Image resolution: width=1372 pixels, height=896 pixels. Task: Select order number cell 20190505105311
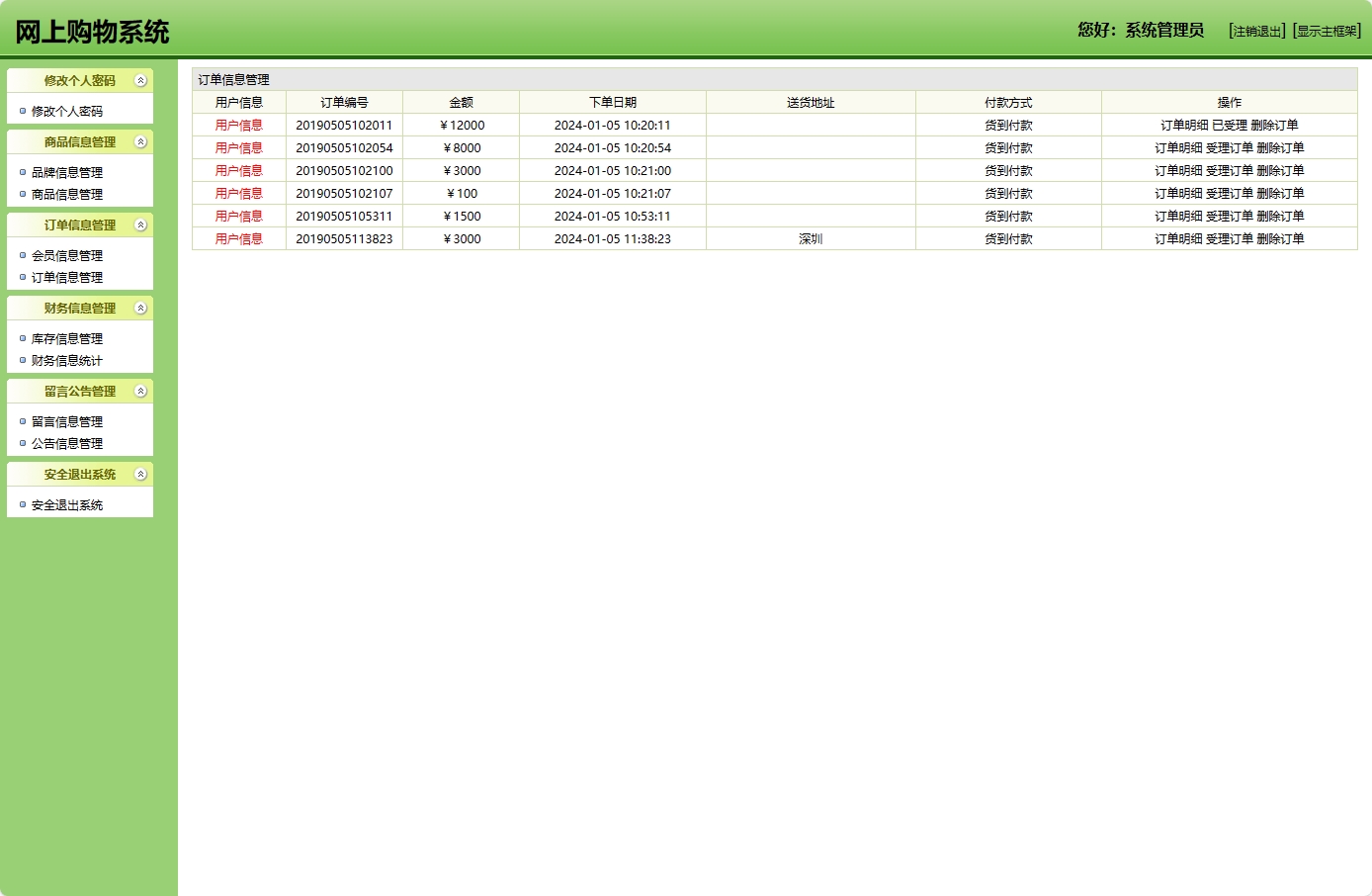pyautogui.click(x=344, y=217)
